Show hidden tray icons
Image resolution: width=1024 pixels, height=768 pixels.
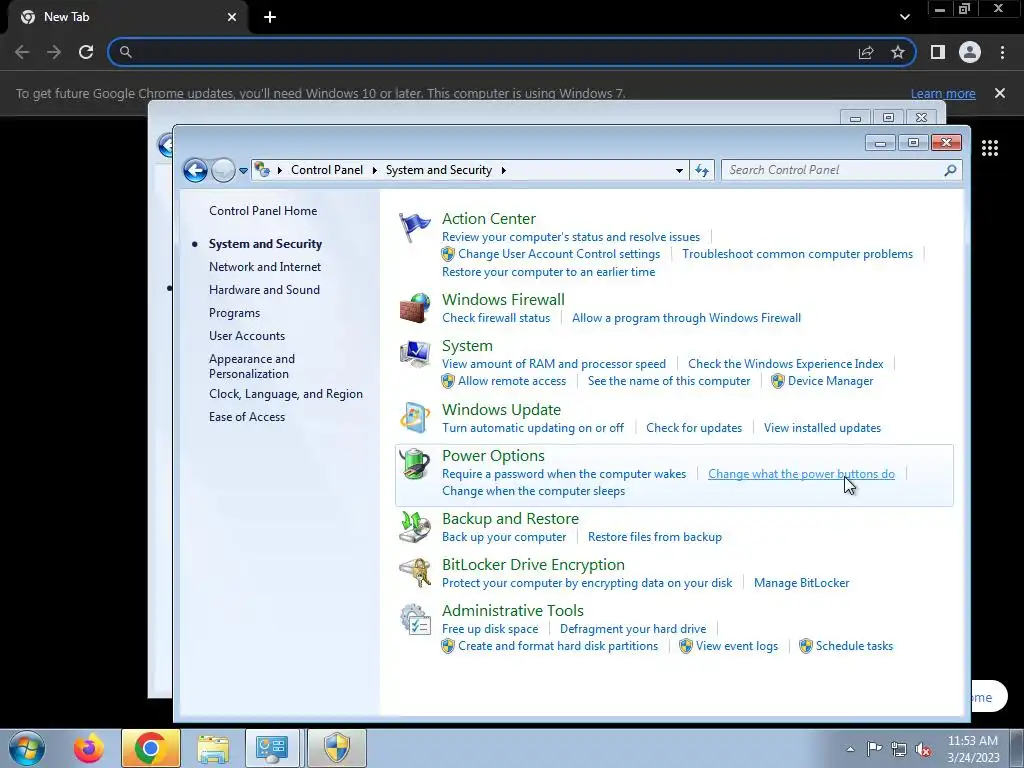[x=850, y=749]
